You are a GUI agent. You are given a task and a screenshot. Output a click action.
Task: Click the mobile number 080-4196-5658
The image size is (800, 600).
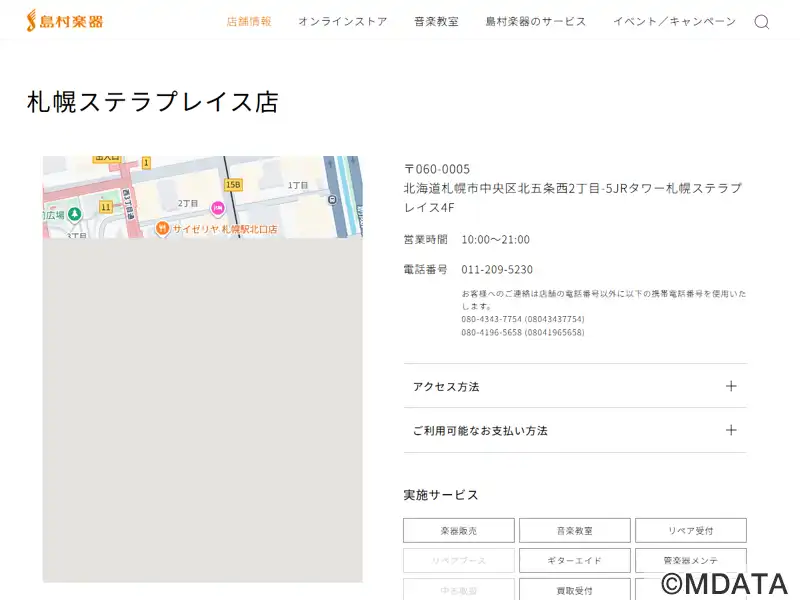click(x=491, y=332)
